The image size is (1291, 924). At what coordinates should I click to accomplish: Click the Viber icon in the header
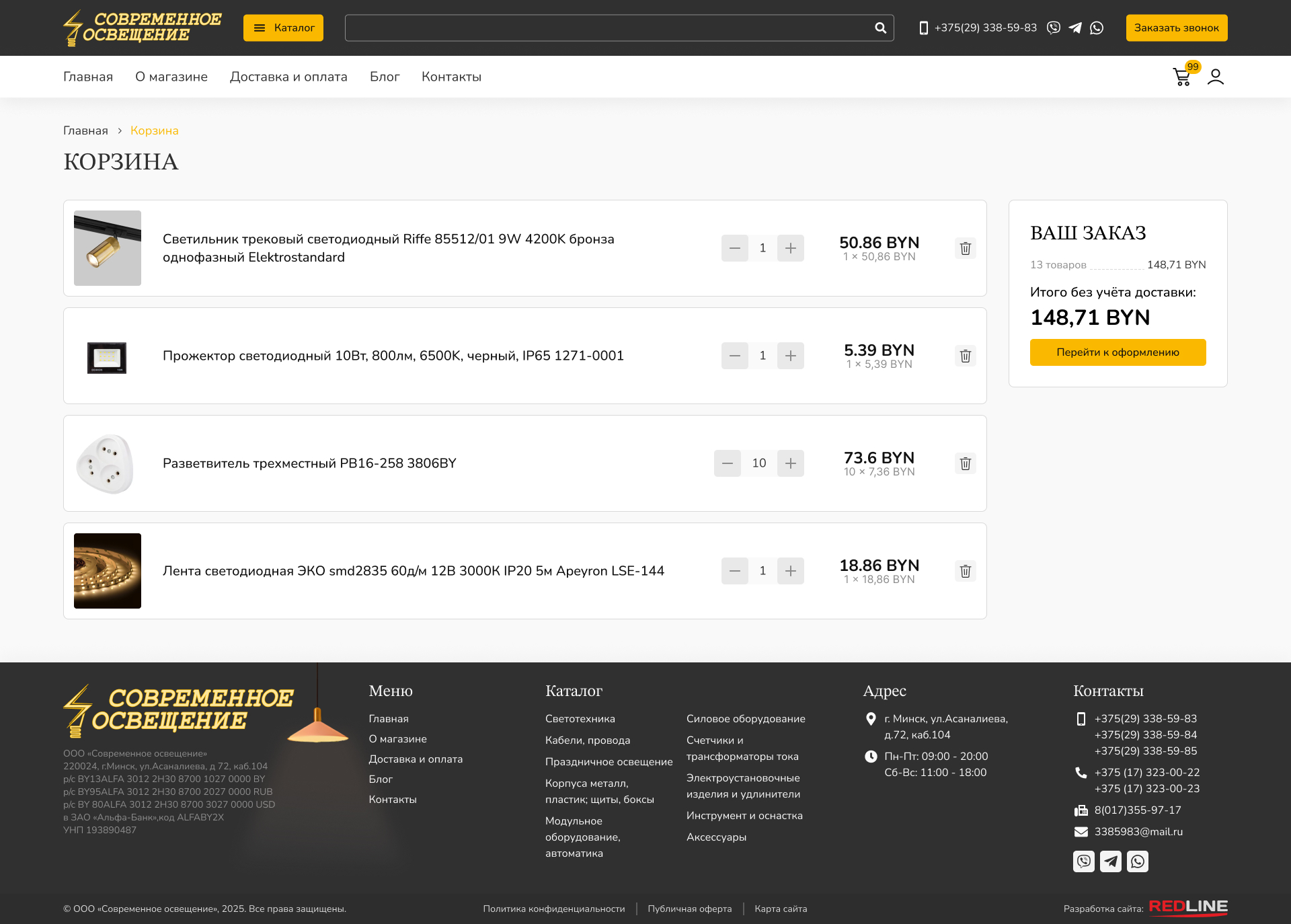click(x=1054, y=28)
